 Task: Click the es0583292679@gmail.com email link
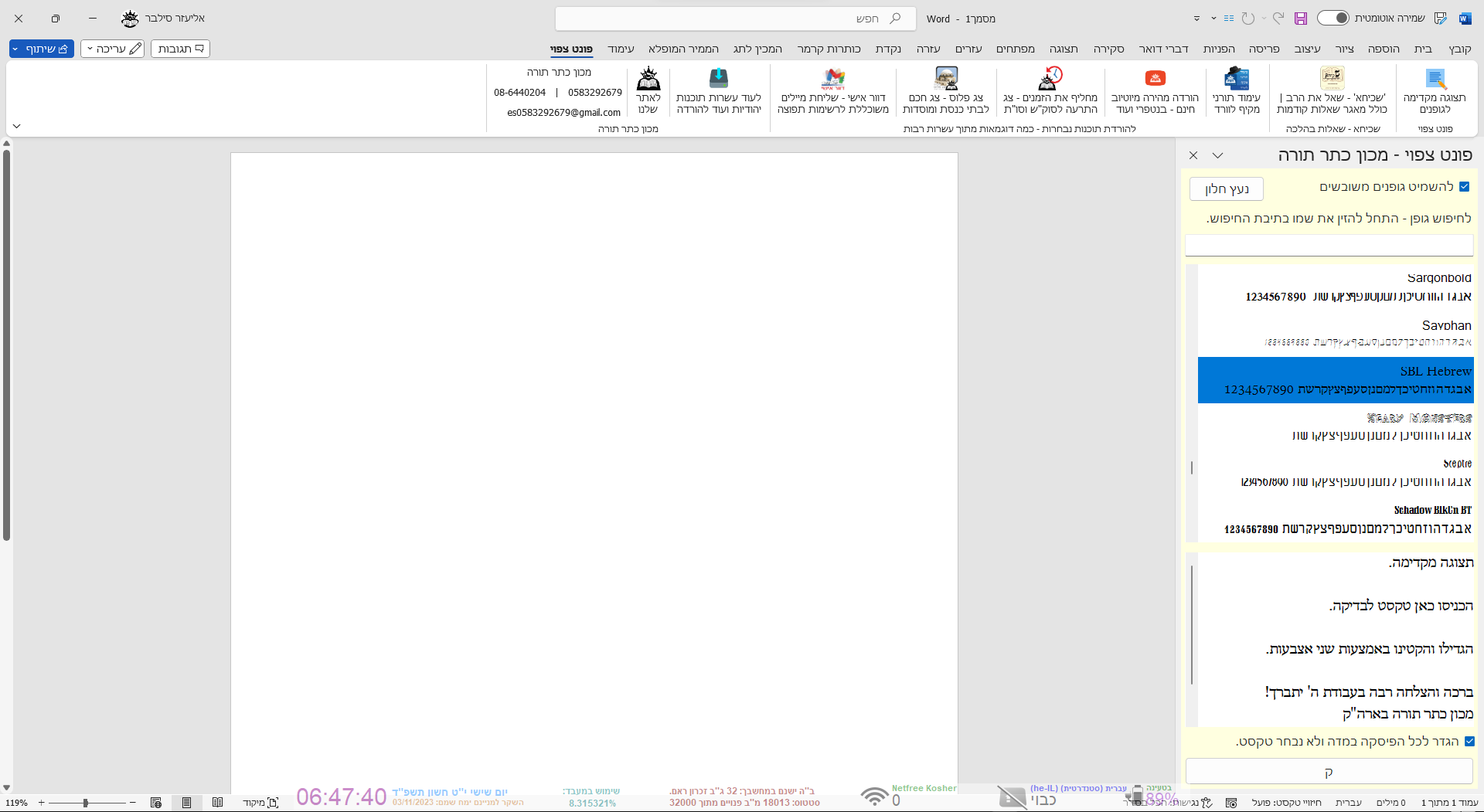[x=563, y=113]
